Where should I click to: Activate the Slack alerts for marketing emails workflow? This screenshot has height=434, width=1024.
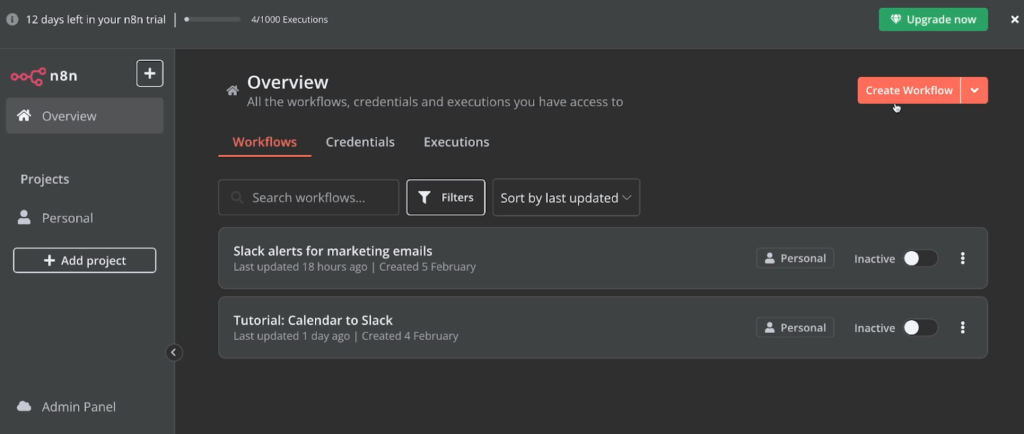click(x=920, y=258)
